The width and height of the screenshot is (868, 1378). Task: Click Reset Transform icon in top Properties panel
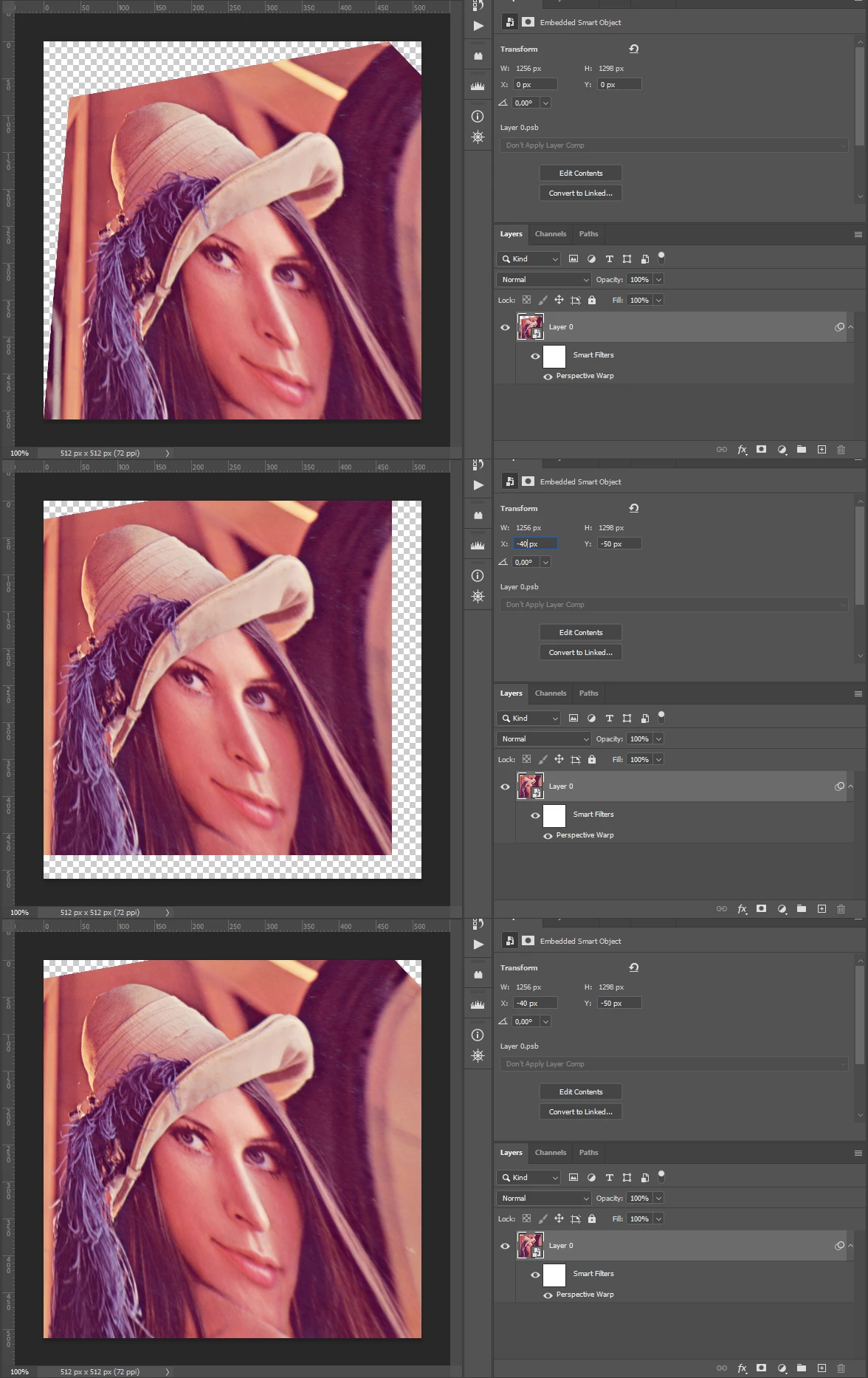point(634,49)
